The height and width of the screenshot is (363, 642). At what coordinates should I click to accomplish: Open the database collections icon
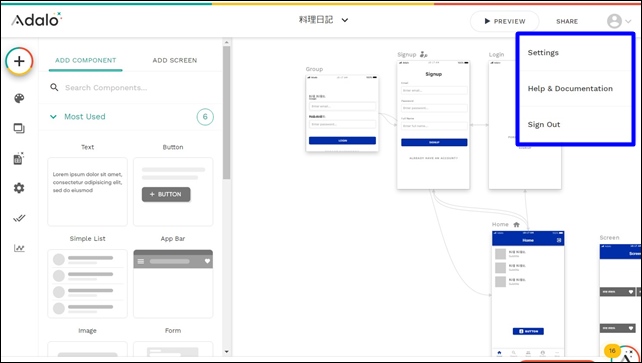pyautogui.click(x=19, y=158)
